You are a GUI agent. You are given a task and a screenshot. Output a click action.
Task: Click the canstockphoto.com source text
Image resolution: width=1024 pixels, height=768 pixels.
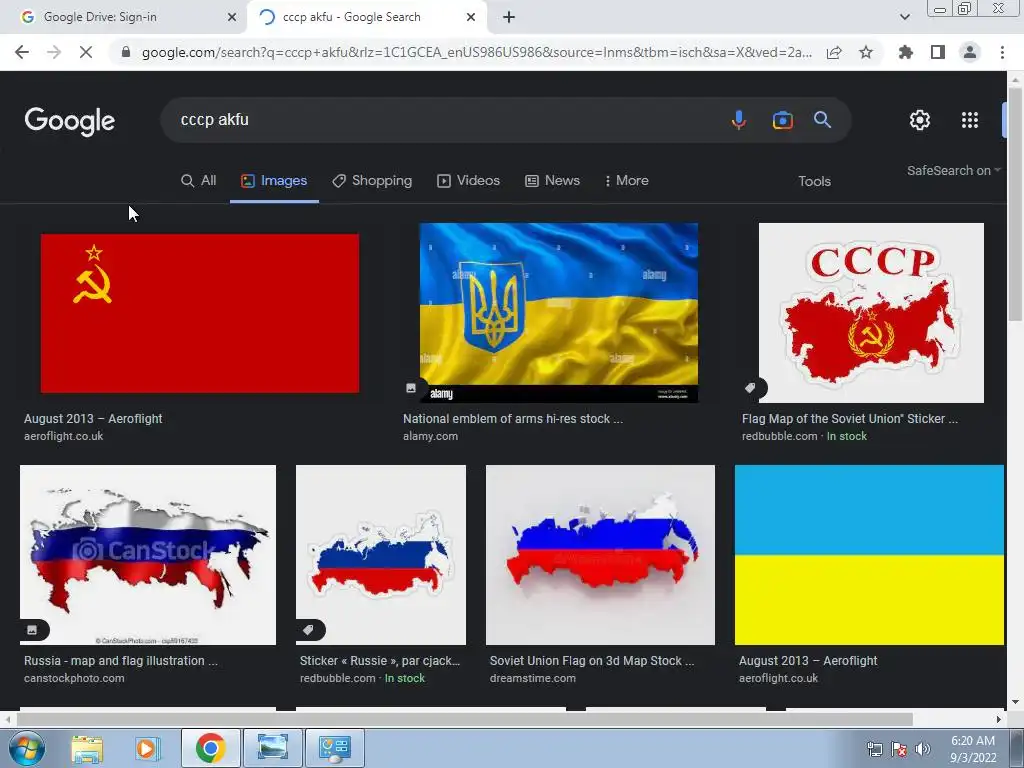(x=74, y=679)
